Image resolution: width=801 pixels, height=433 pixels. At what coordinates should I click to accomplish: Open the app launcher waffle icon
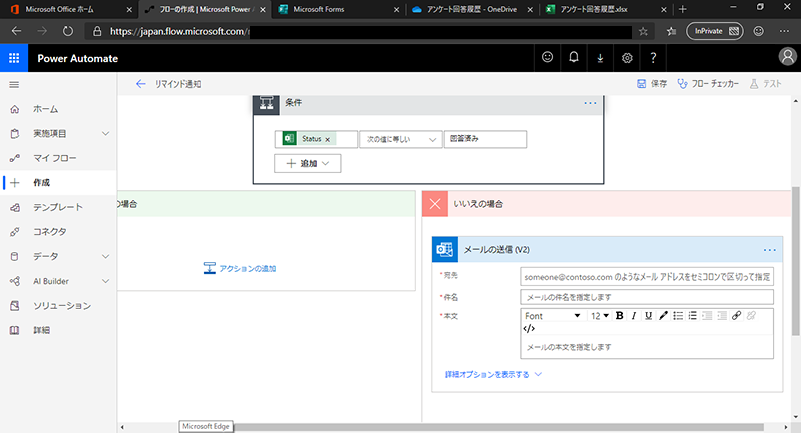coord(14,58)
